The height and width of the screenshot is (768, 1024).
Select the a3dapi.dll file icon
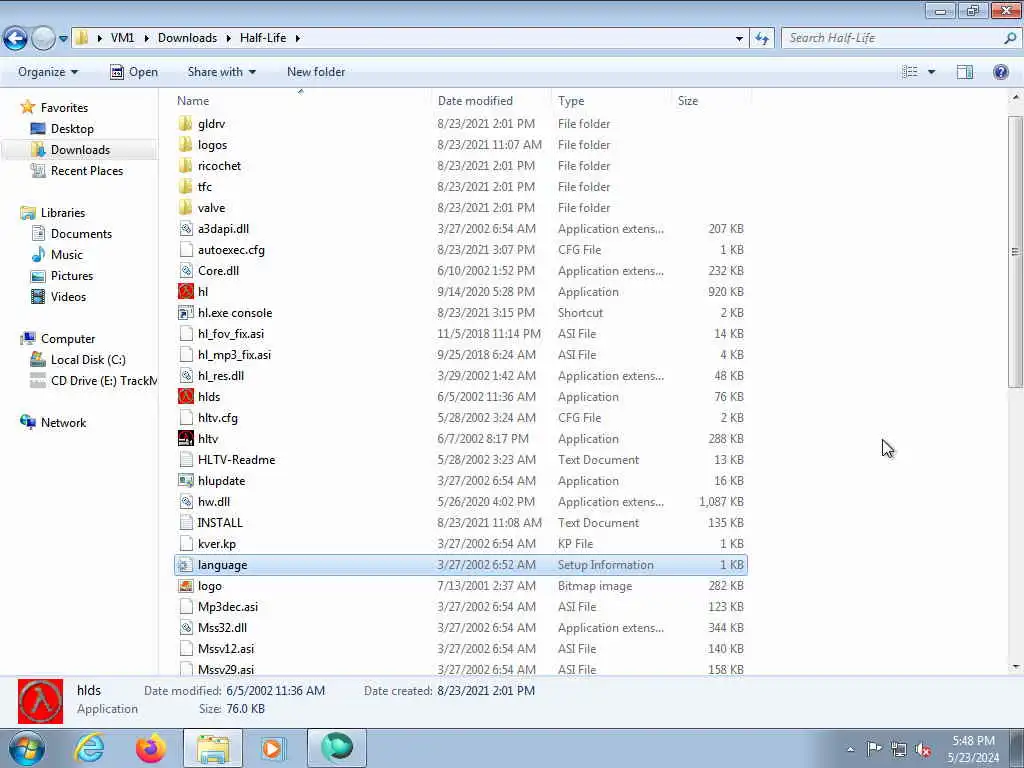pyautogui.click(x=186, y=229)
